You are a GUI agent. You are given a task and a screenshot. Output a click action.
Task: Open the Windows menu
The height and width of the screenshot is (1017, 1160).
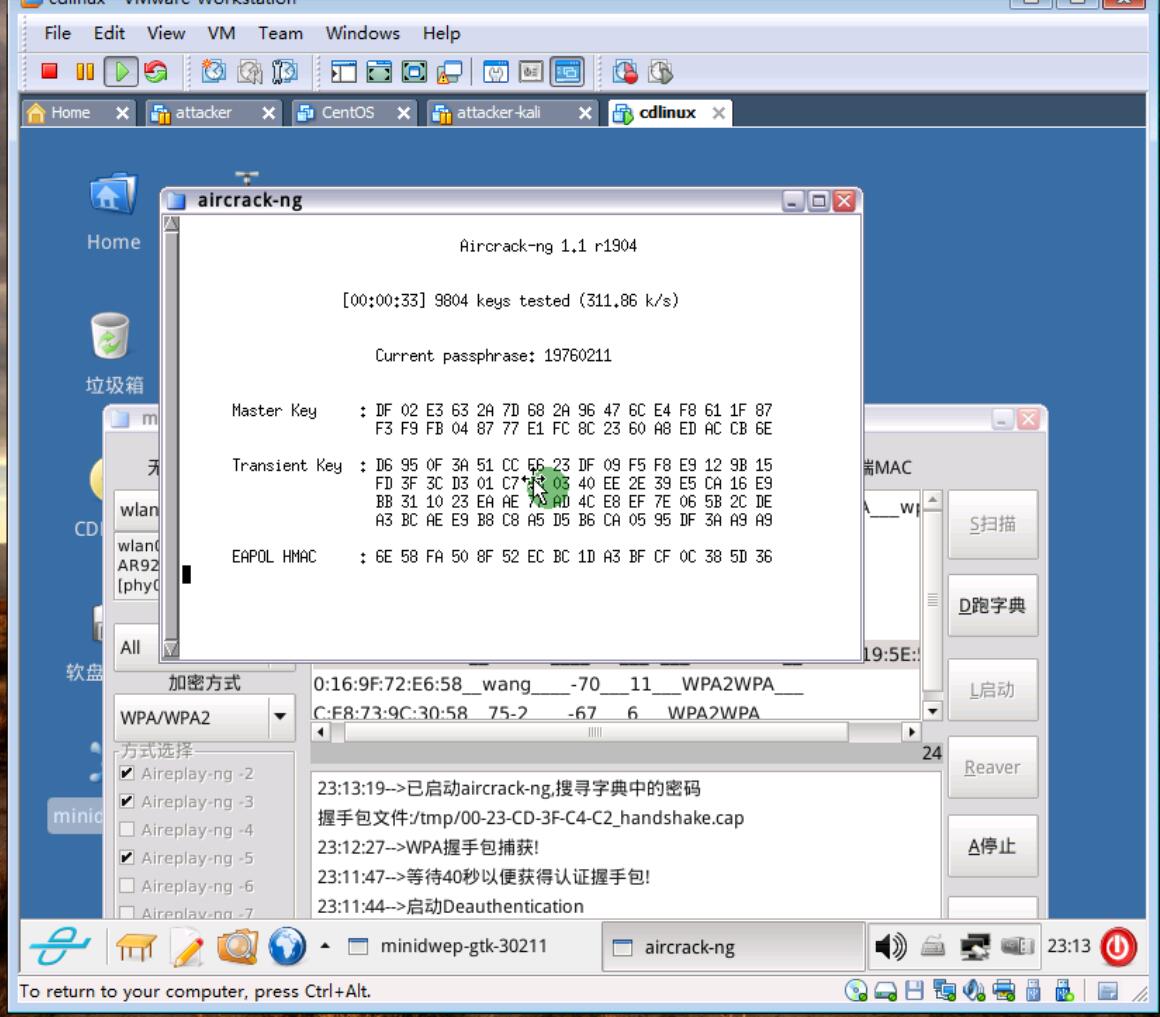coord(362,33)
